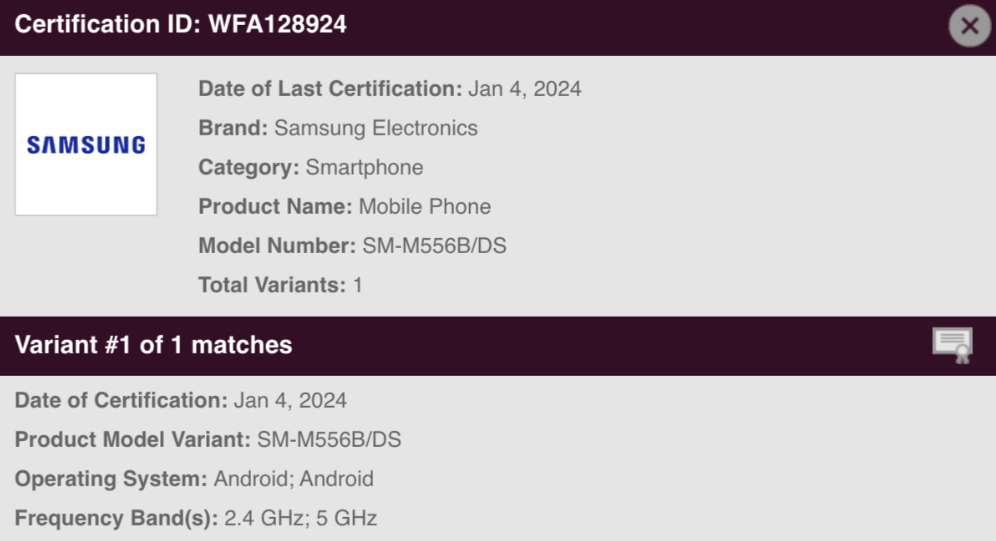Click the Certification ID WFA128924 header

181,25
